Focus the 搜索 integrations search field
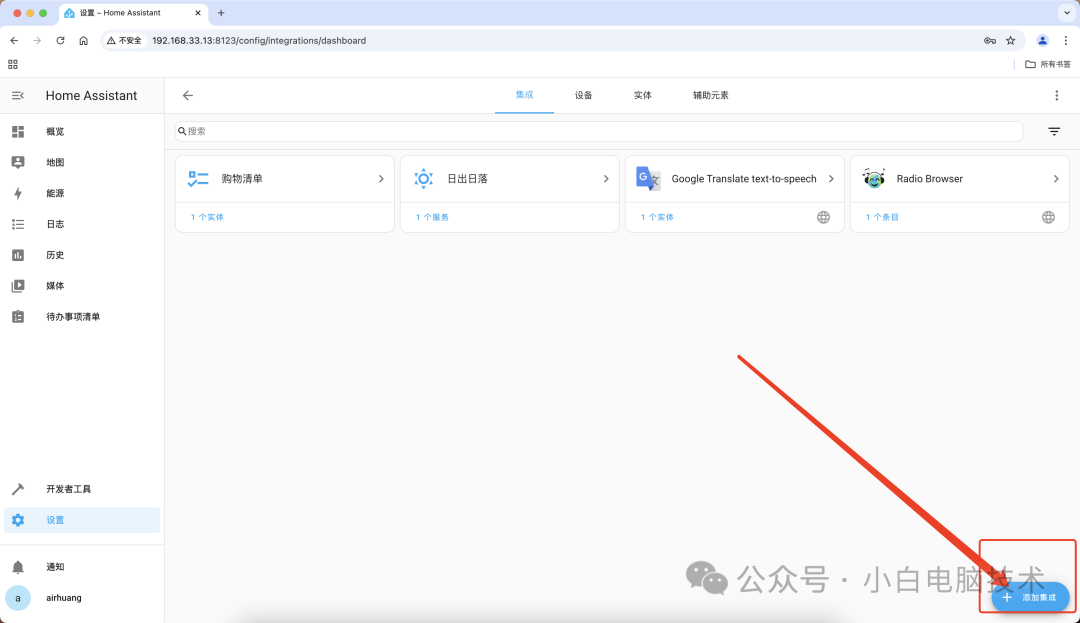This screenshot has height=623, width=1080. click(599, 131)
